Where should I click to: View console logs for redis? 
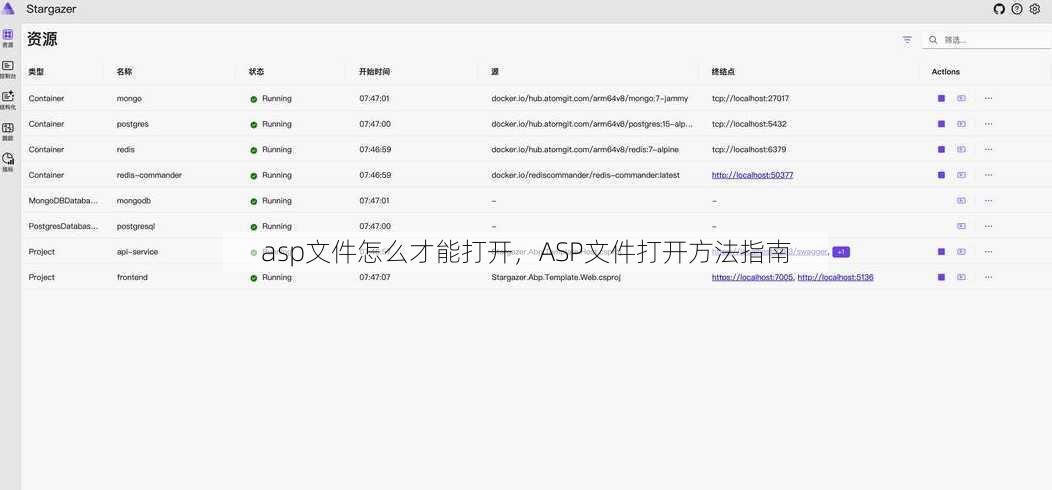(961, 149)
